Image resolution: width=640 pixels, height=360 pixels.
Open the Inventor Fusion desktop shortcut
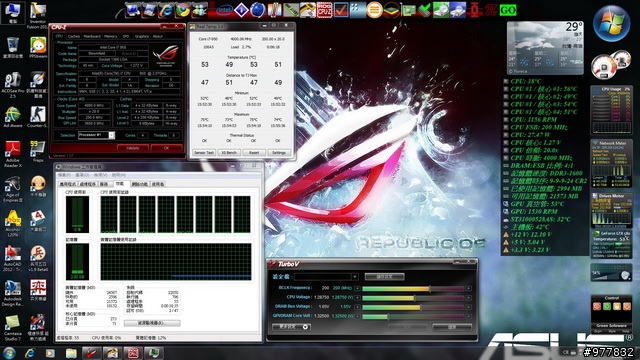[38, 16]
